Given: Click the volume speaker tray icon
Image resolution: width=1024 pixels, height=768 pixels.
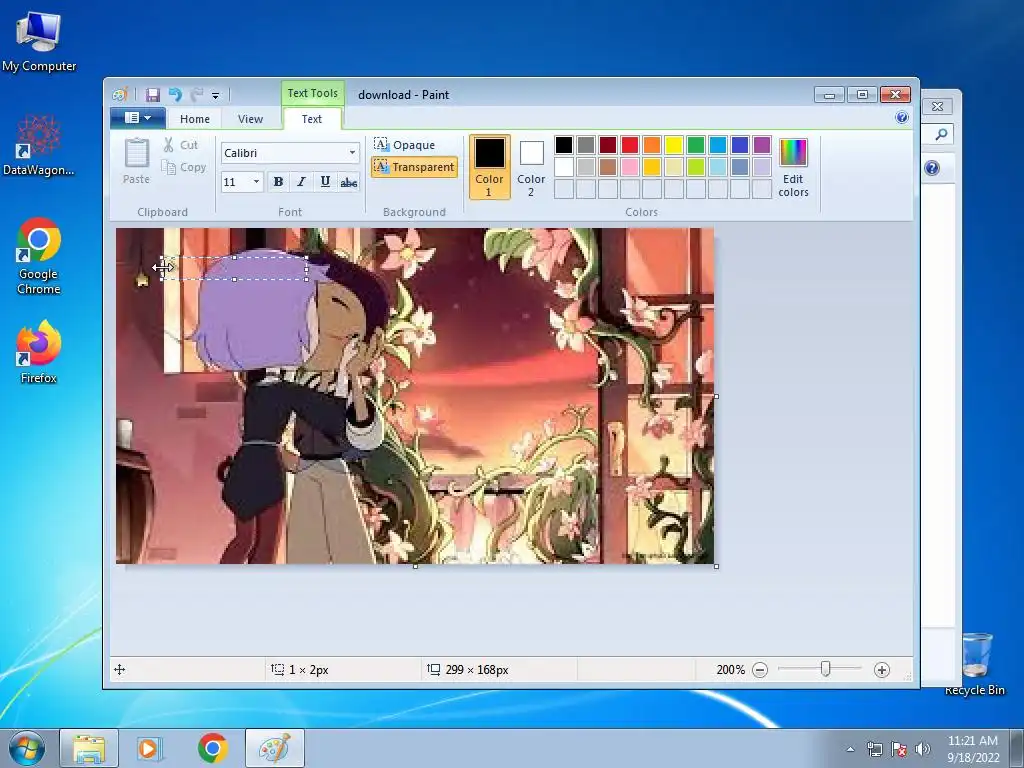Looking at the screenshot, I should coord(922,749).
